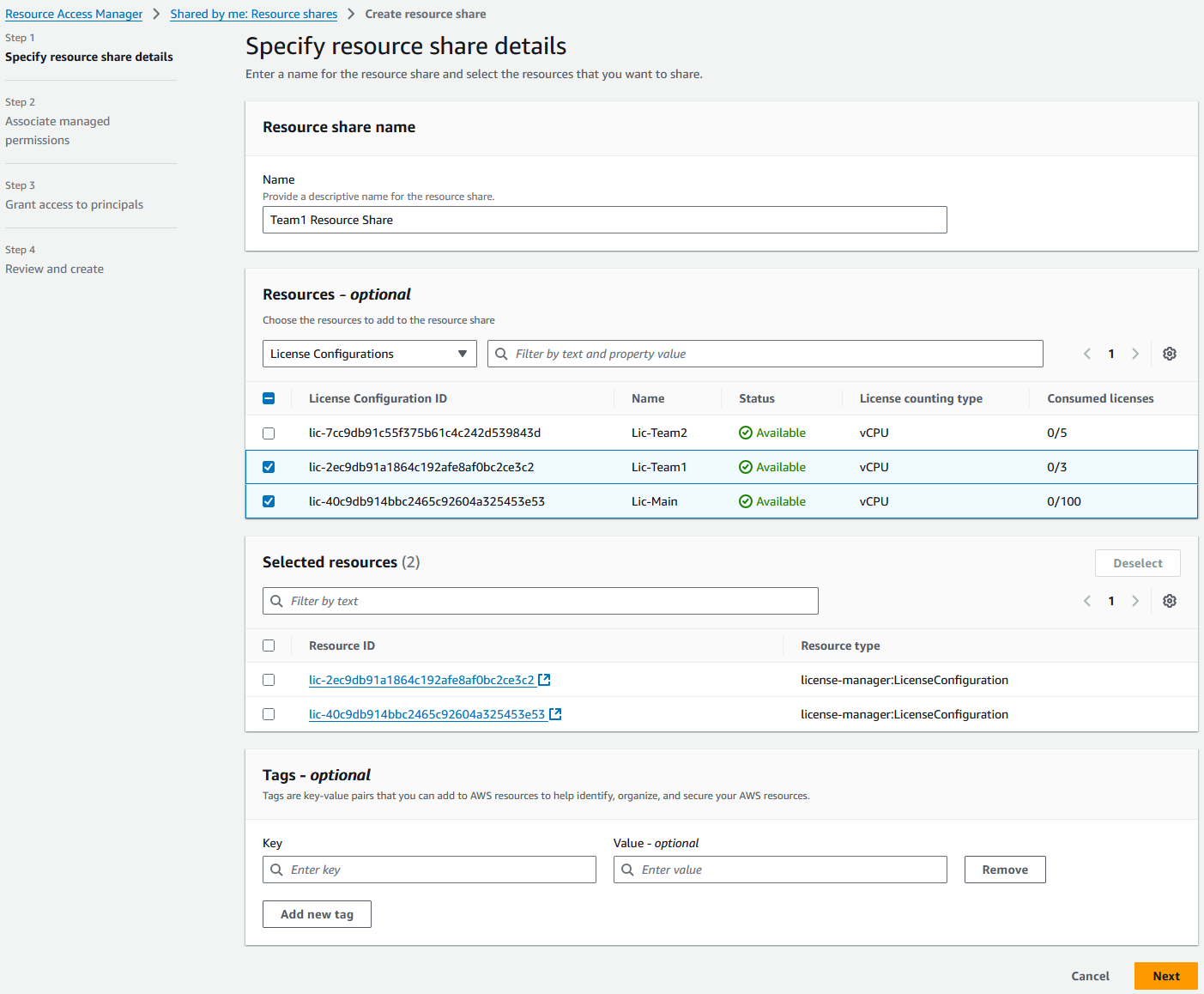Open Selected resources table settings gear

(x=1169, y=601)
